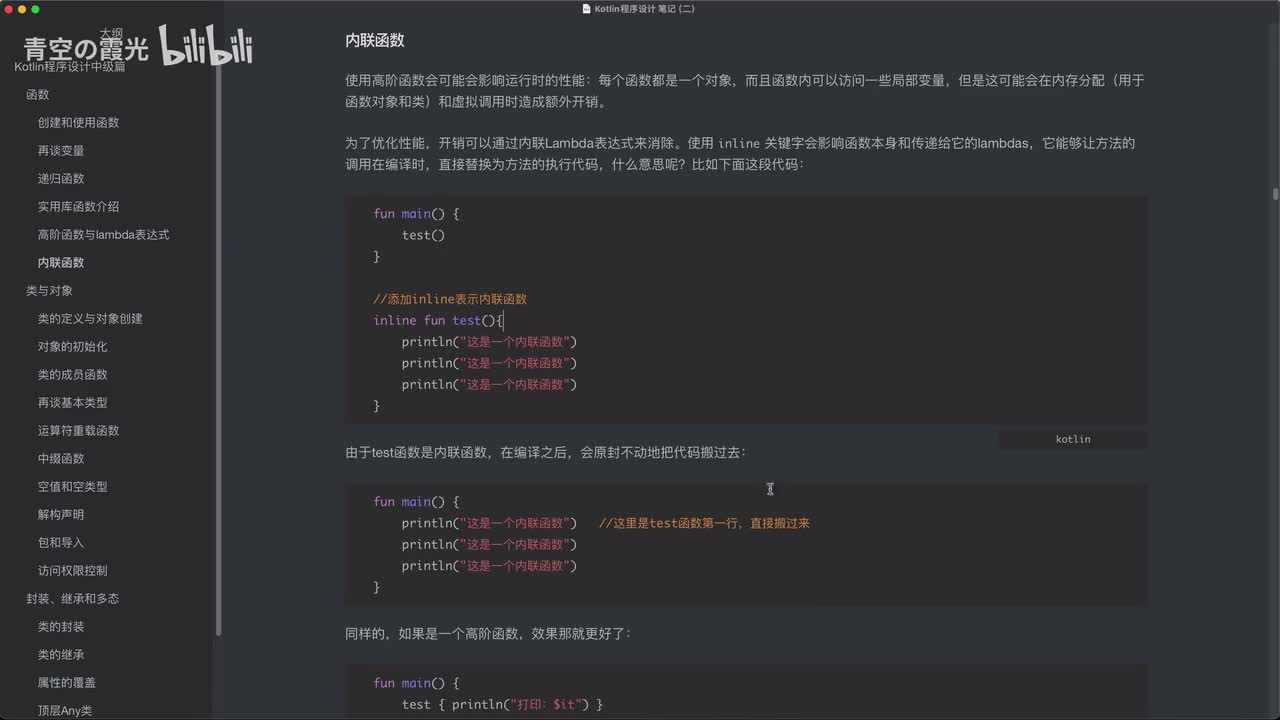Select 访问权限控制 in the outline
The image size is (1280, 720).
[72, 571]
